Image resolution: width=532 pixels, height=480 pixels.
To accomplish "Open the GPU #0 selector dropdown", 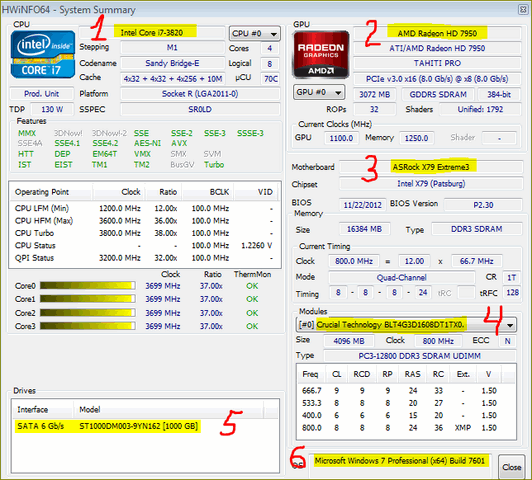I will click(319, 92).
